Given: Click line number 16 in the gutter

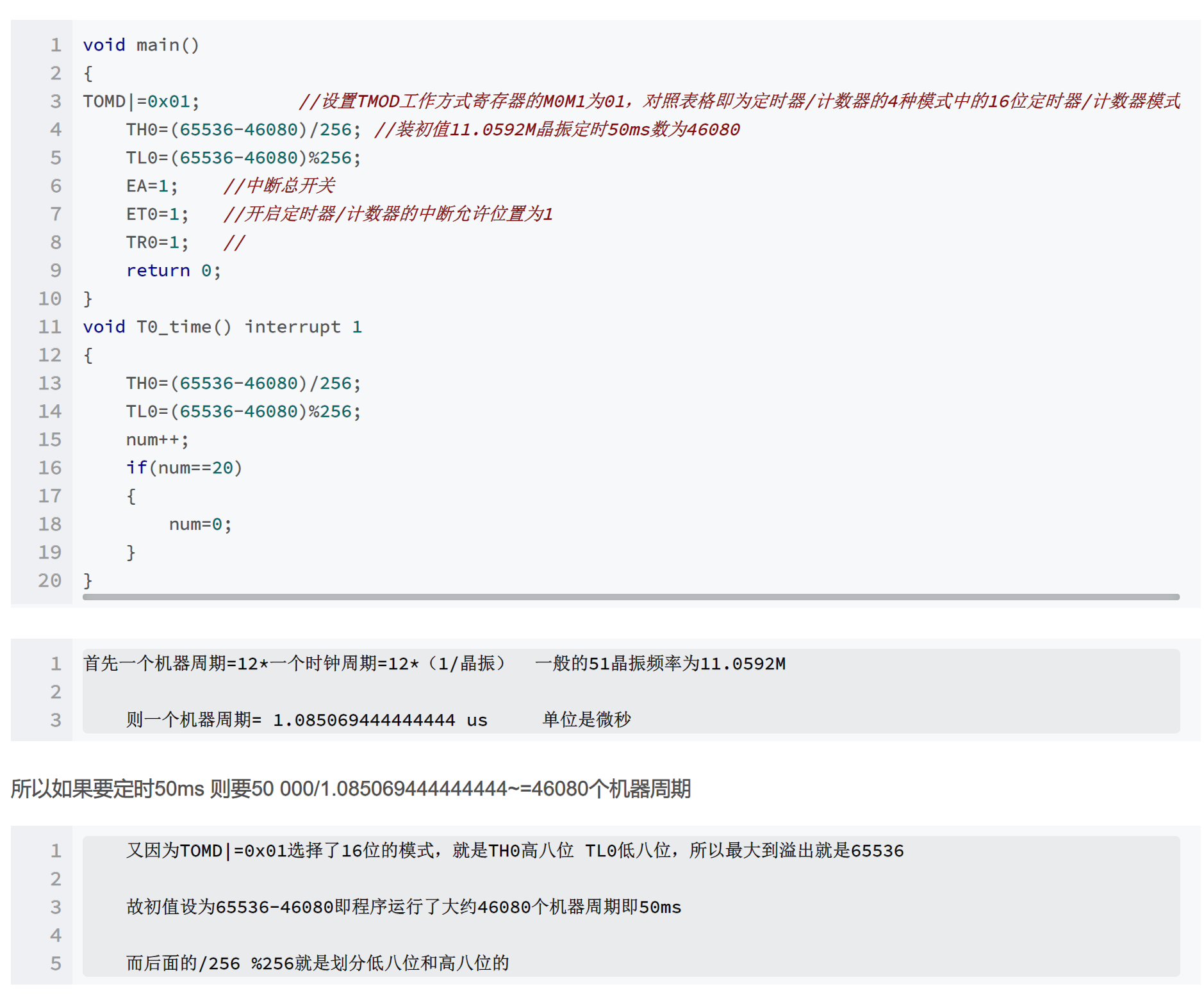Looking at the screenshot, I should [x=50, y=468].
